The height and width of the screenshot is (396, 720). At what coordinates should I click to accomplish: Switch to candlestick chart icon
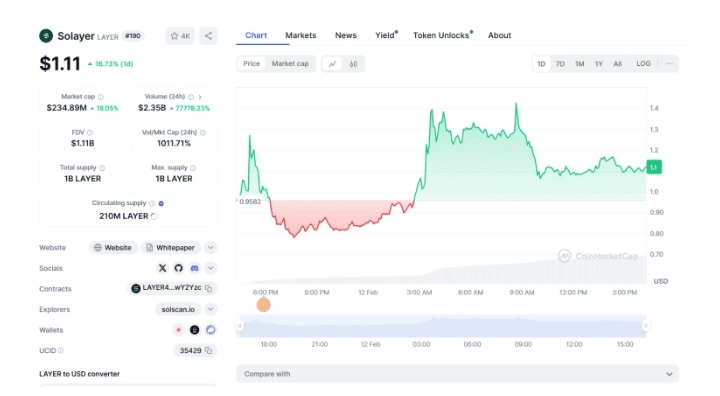pyautogui.click(x=353, y=64)
